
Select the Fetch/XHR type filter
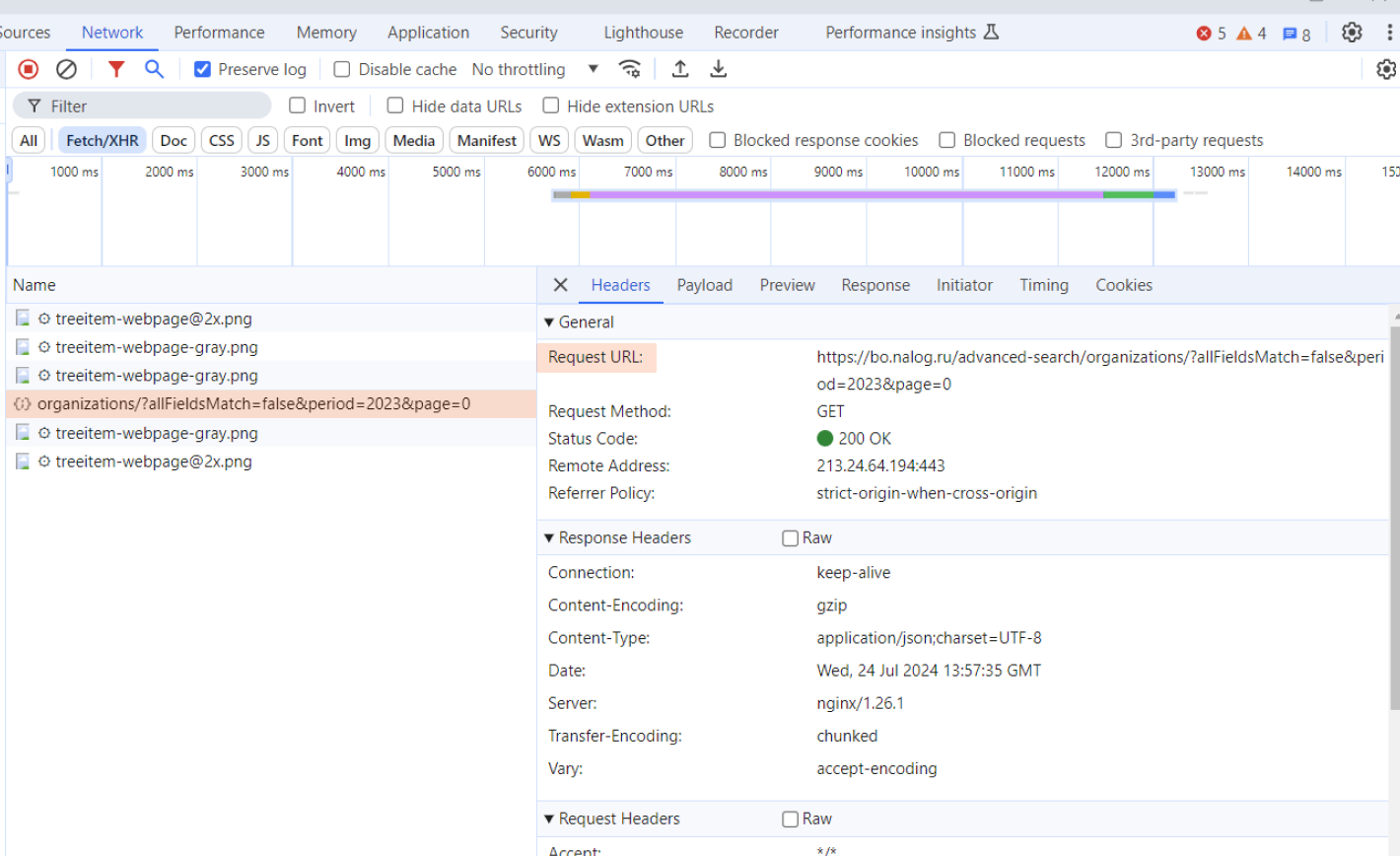103,140
